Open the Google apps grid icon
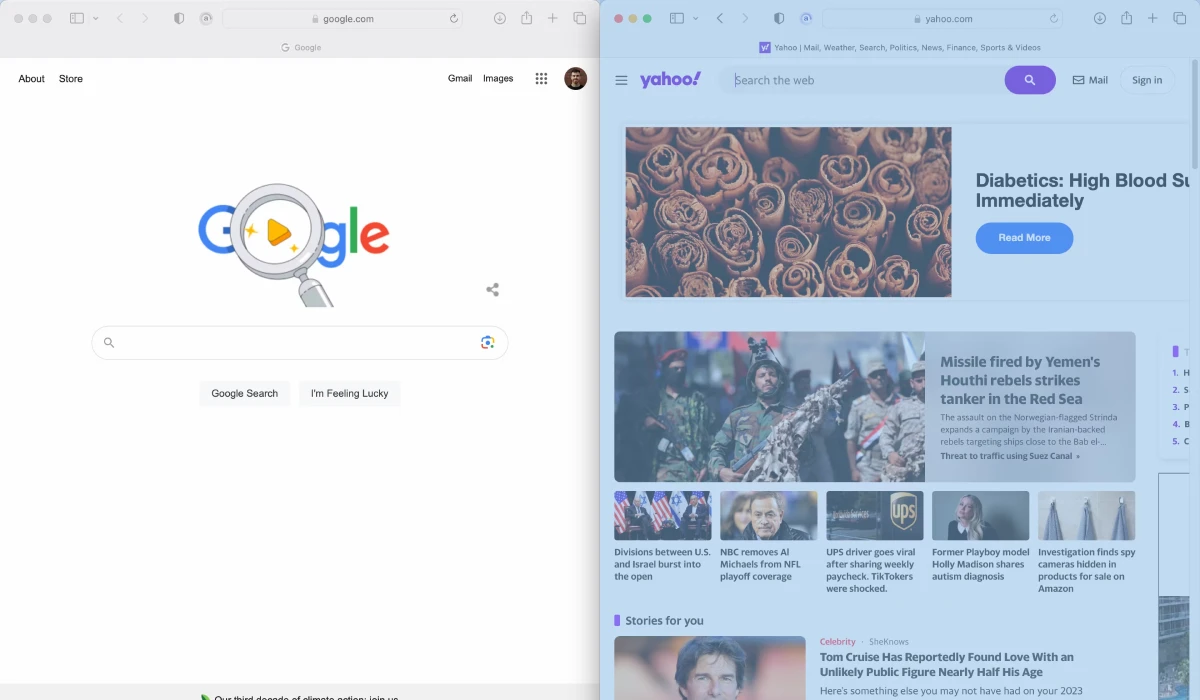The image size is (1200, 700). click(x=541, y=79)
